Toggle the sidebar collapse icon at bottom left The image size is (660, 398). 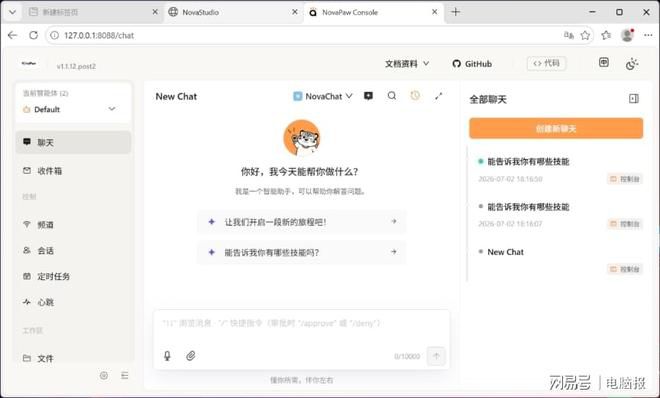pyautogui.click(x=125, y=375)
